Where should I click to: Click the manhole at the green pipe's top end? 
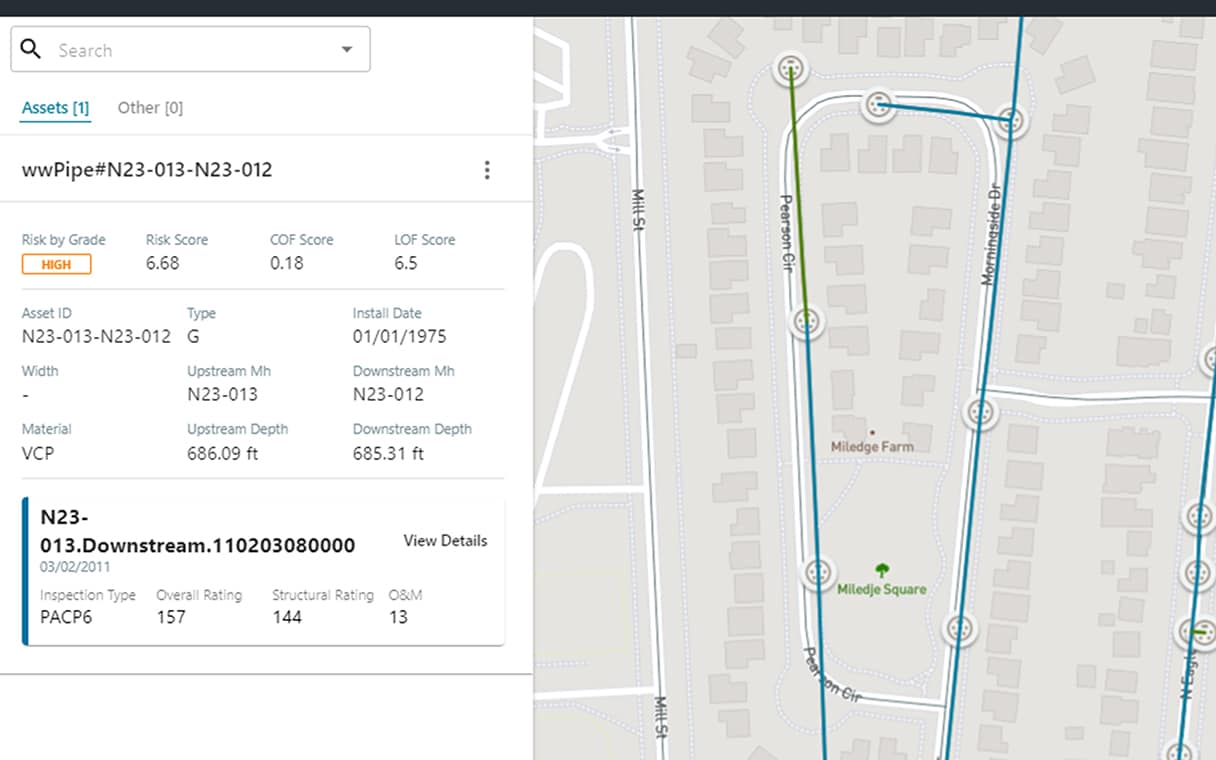[x=791, y=69]
